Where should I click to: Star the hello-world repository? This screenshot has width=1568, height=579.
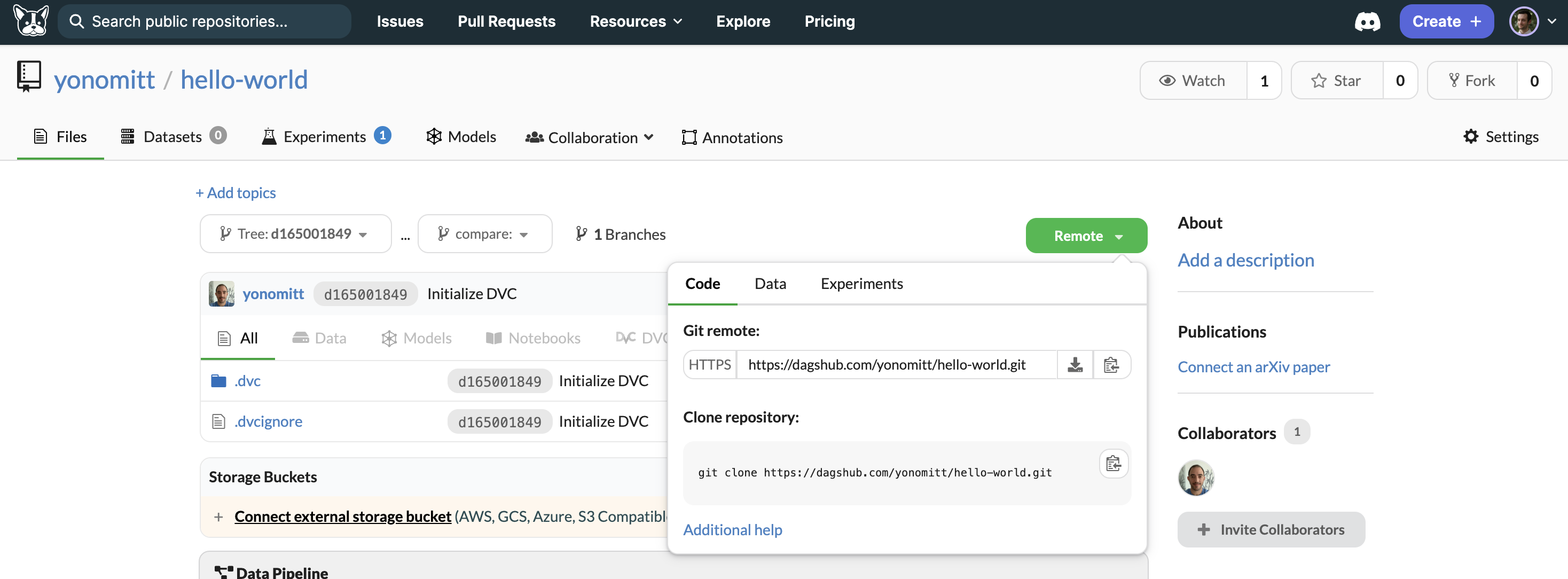[1337, 81]
